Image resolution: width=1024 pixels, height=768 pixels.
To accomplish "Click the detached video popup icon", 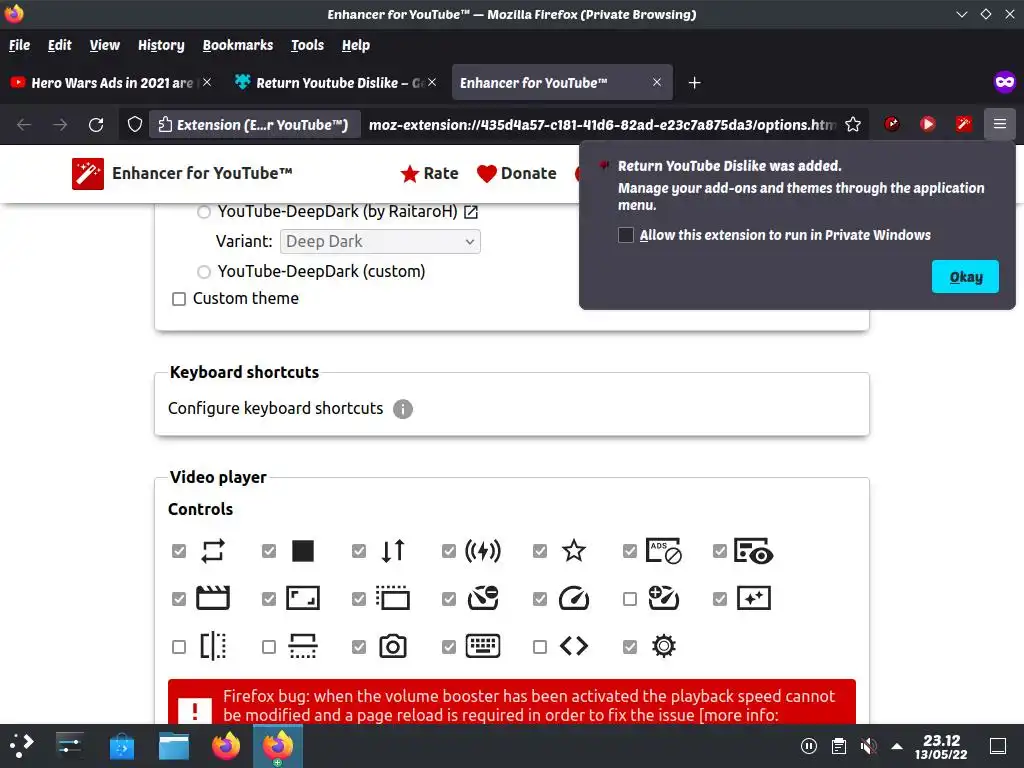I will 393,598.
